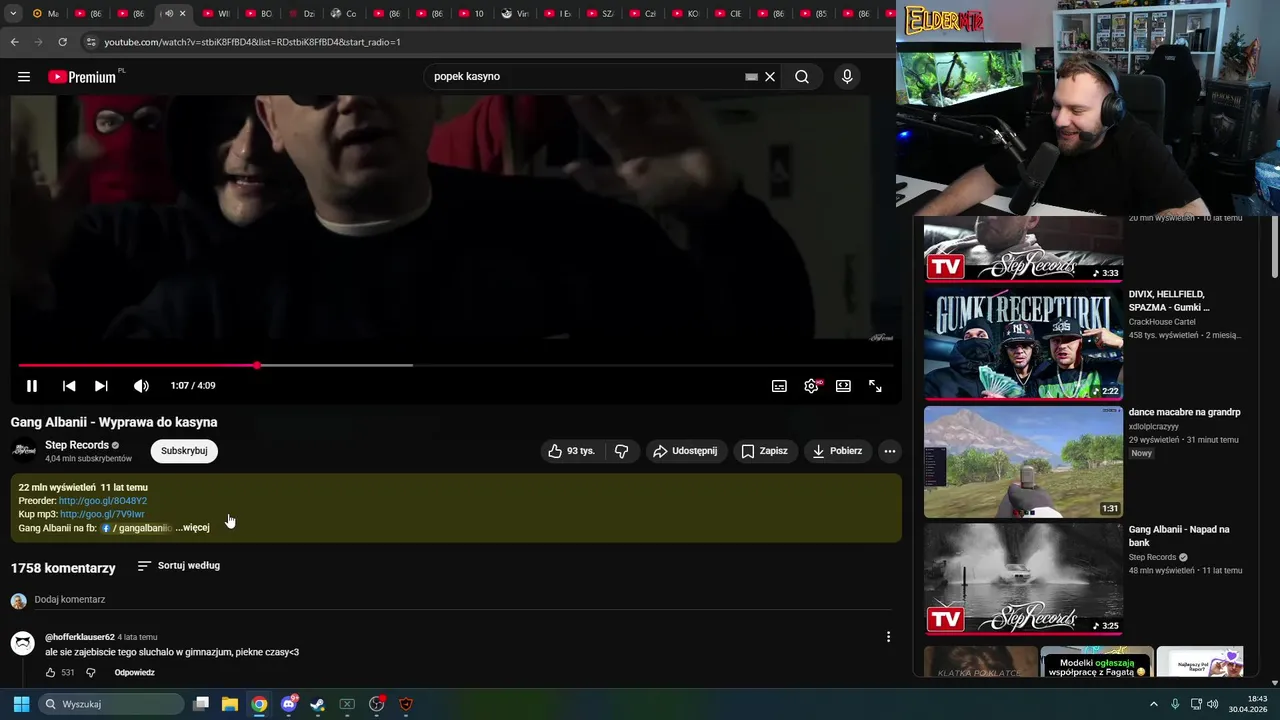Reload the page
Image resolution: width=1280 pixels, height=720 pixels.
[62, 42]
